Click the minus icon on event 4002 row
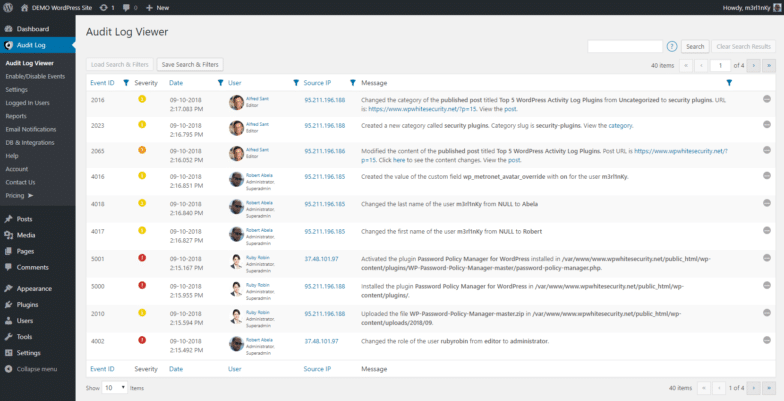The width and height of the screenshot is (784, 401). click(766, 340)
